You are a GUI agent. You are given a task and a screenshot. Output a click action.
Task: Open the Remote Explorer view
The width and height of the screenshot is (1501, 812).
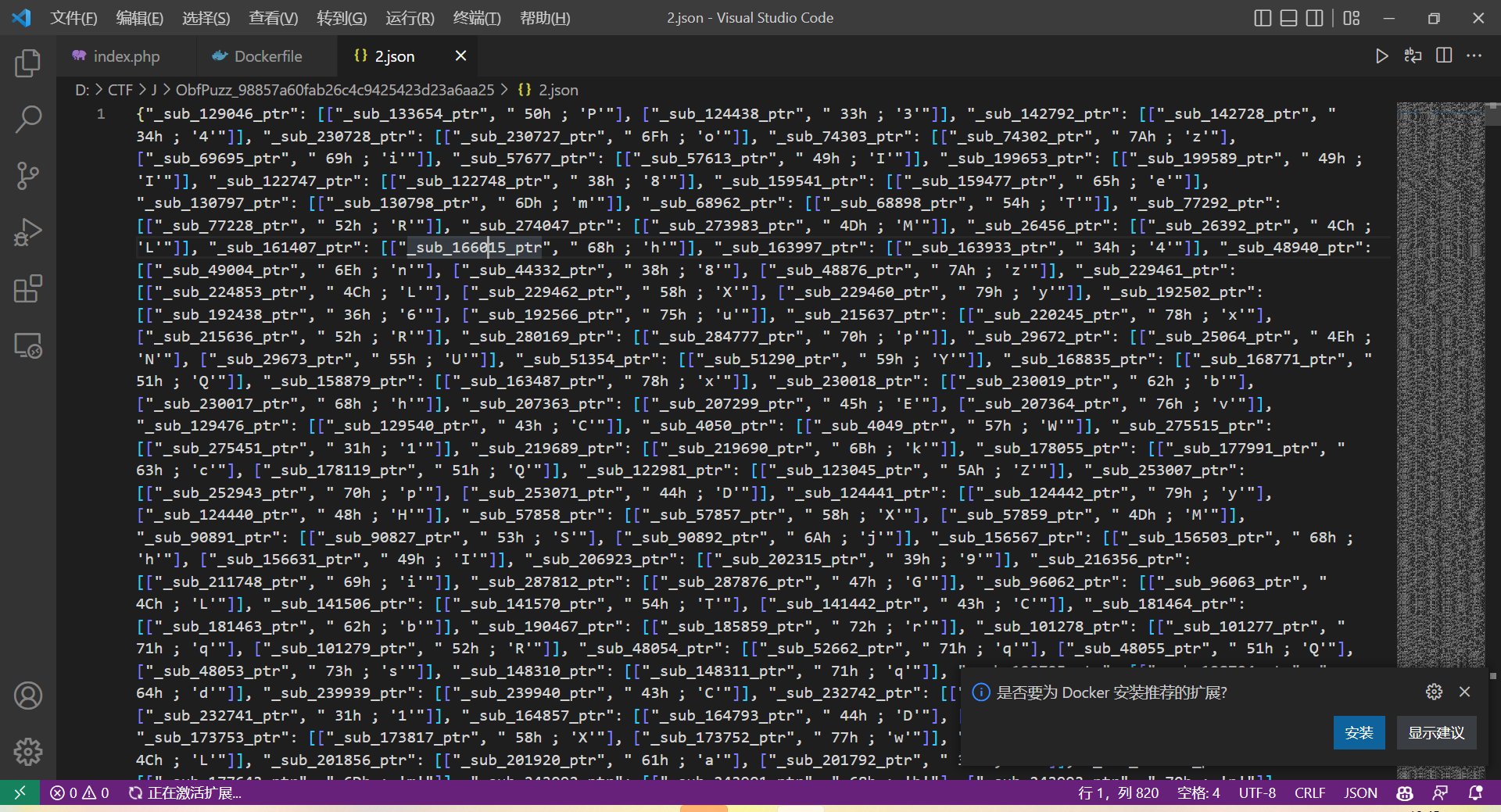pyautogui.click(x=28, y=345)
